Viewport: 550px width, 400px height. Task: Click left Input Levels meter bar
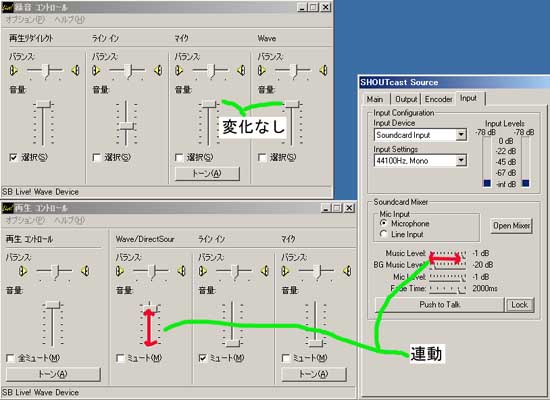tap(487, 162)
